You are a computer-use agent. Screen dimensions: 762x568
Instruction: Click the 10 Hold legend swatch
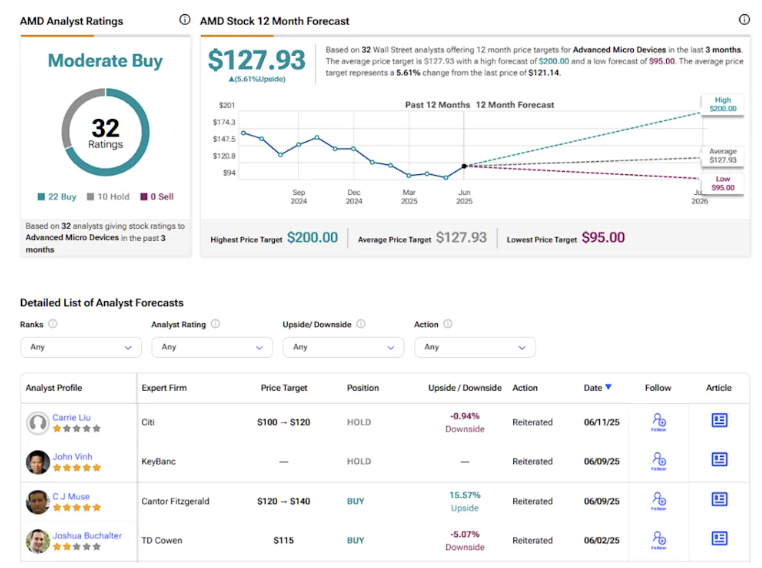tap(90, 197)
